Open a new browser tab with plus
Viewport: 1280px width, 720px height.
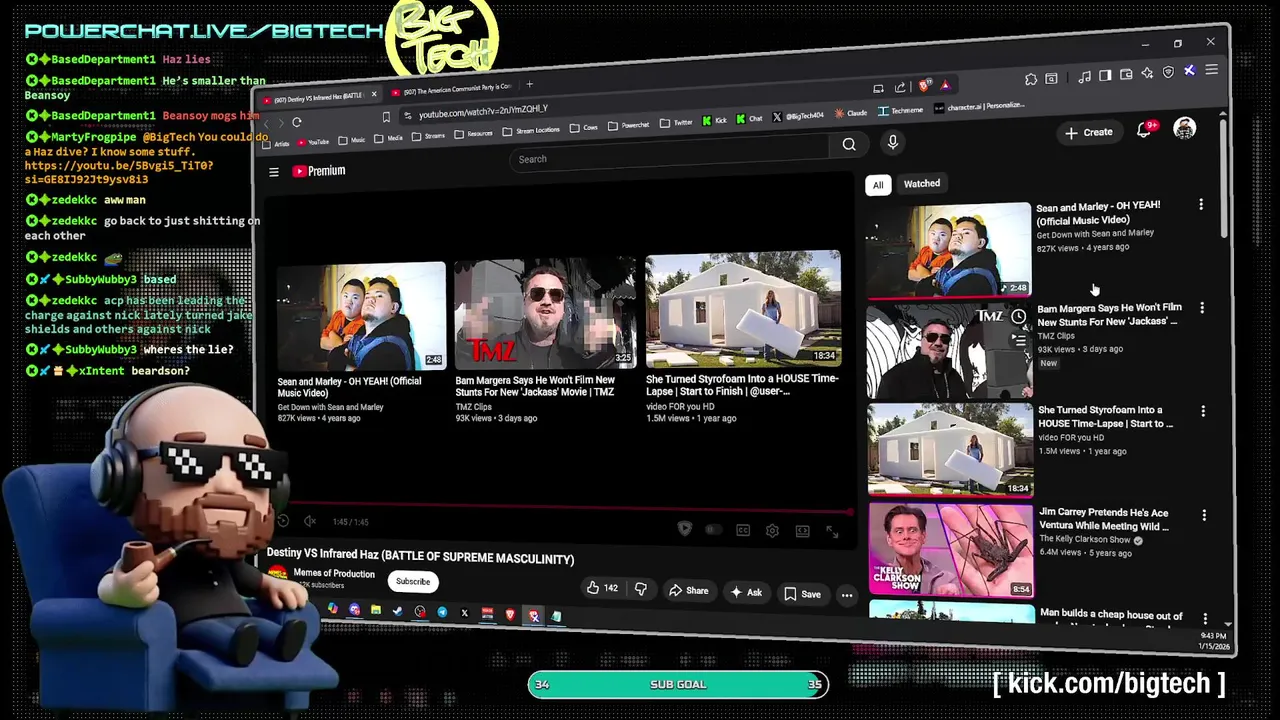[529, 84]
